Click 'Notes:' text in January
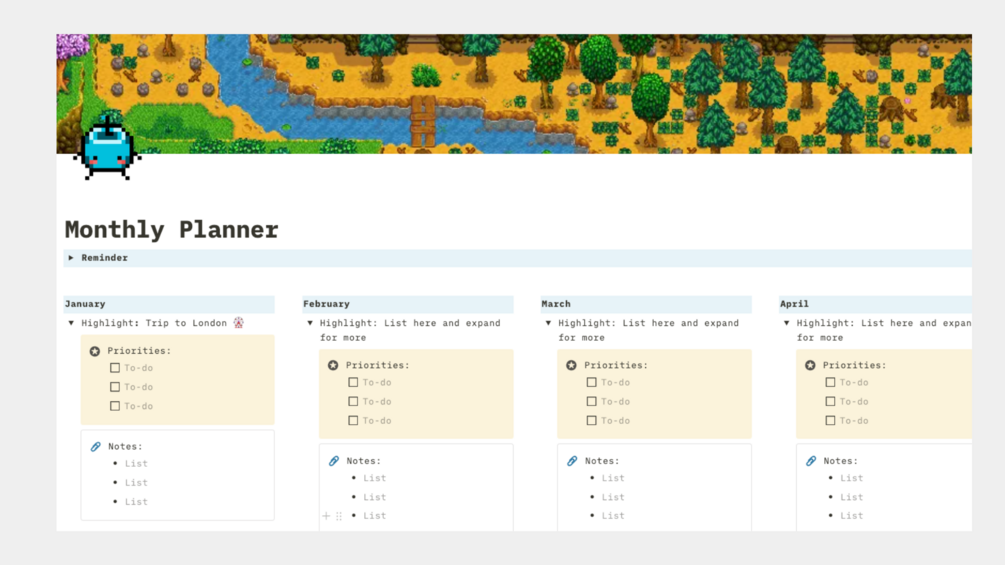This screenshot has height=565, width=1005. 125,446
